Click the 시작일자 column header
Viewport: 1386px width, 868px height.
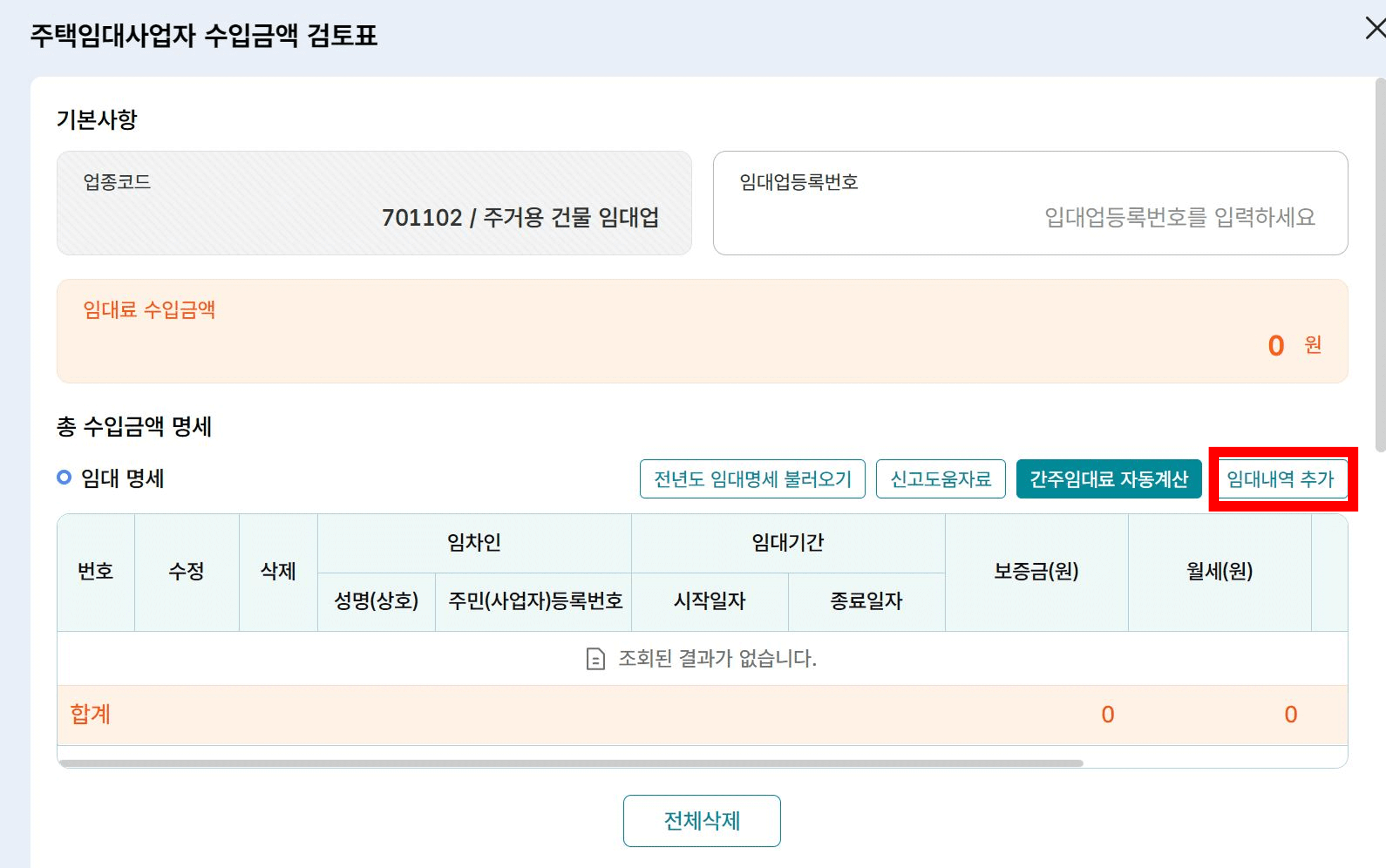click(710, 601)
